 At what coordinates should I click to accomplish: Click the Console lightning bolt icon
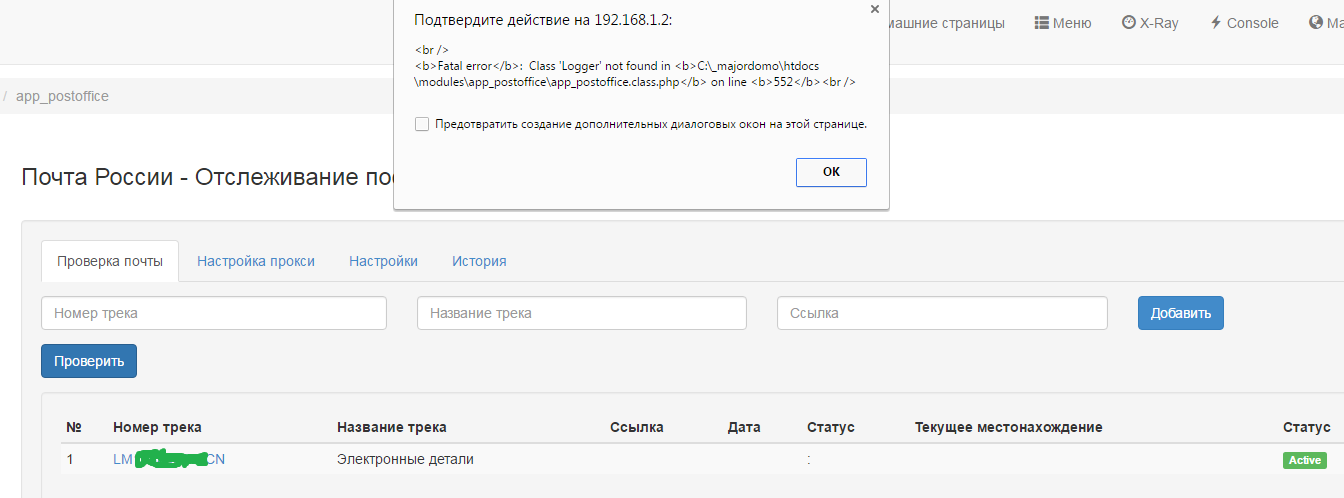coord(1216,23)
